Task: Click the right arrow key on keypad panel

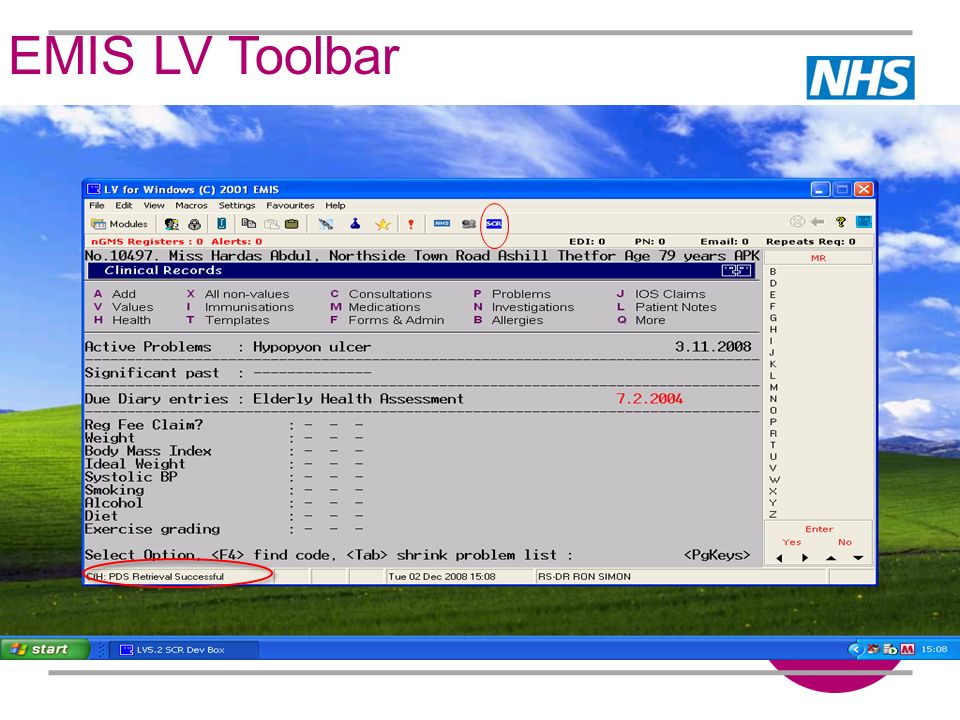Action: (805, 558)
